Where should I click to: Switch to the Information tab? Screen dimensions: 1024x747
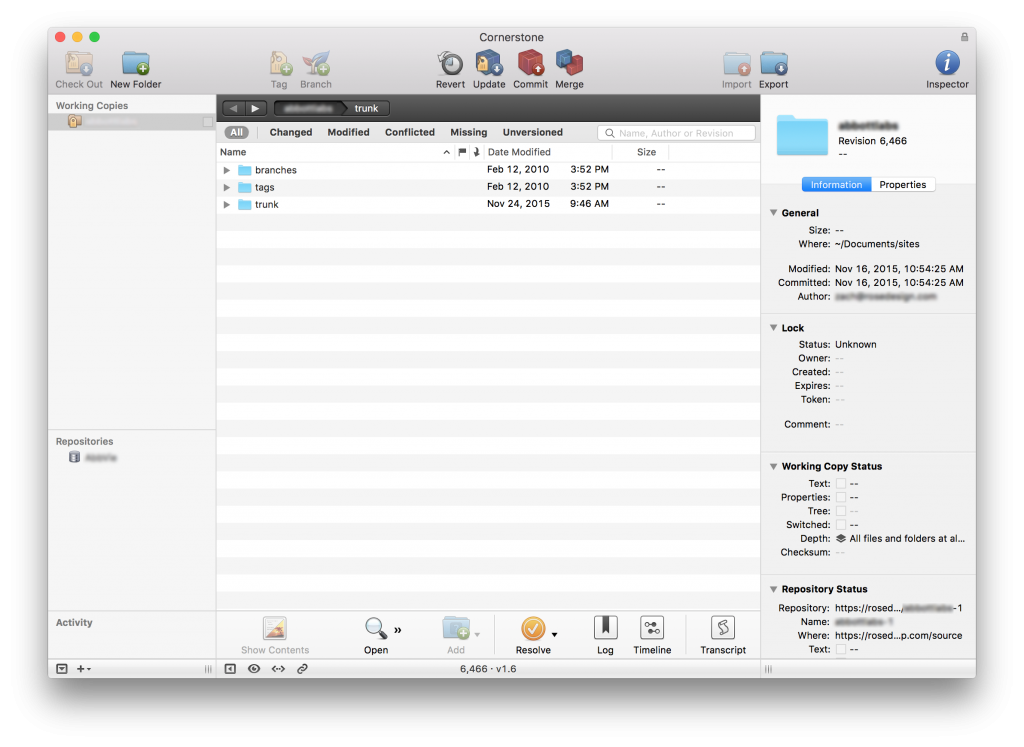tap(836, 185)
